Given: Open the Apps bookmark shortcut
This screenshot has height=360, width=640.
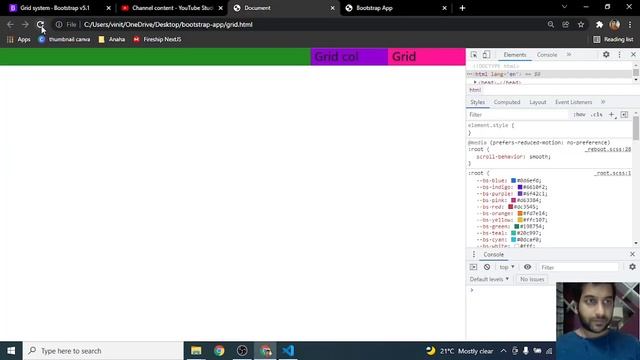Looking at the screenshot, I should 19,39.
